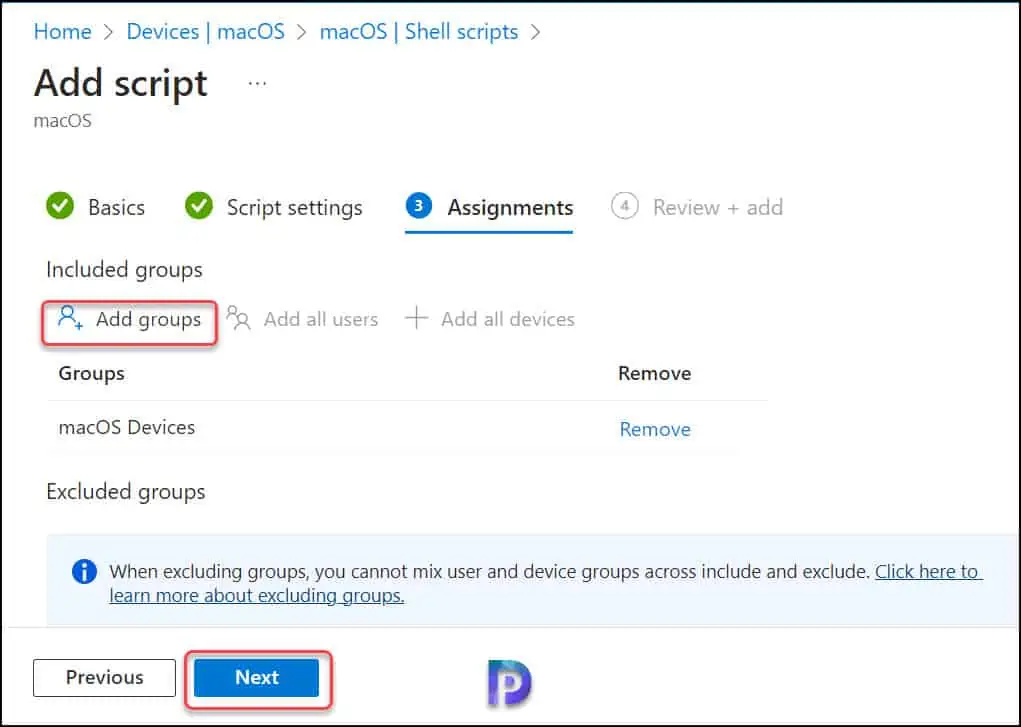Click the Excluded groups heading
This screenshot has height=727, width=1021.
click(x=126, y=491)
